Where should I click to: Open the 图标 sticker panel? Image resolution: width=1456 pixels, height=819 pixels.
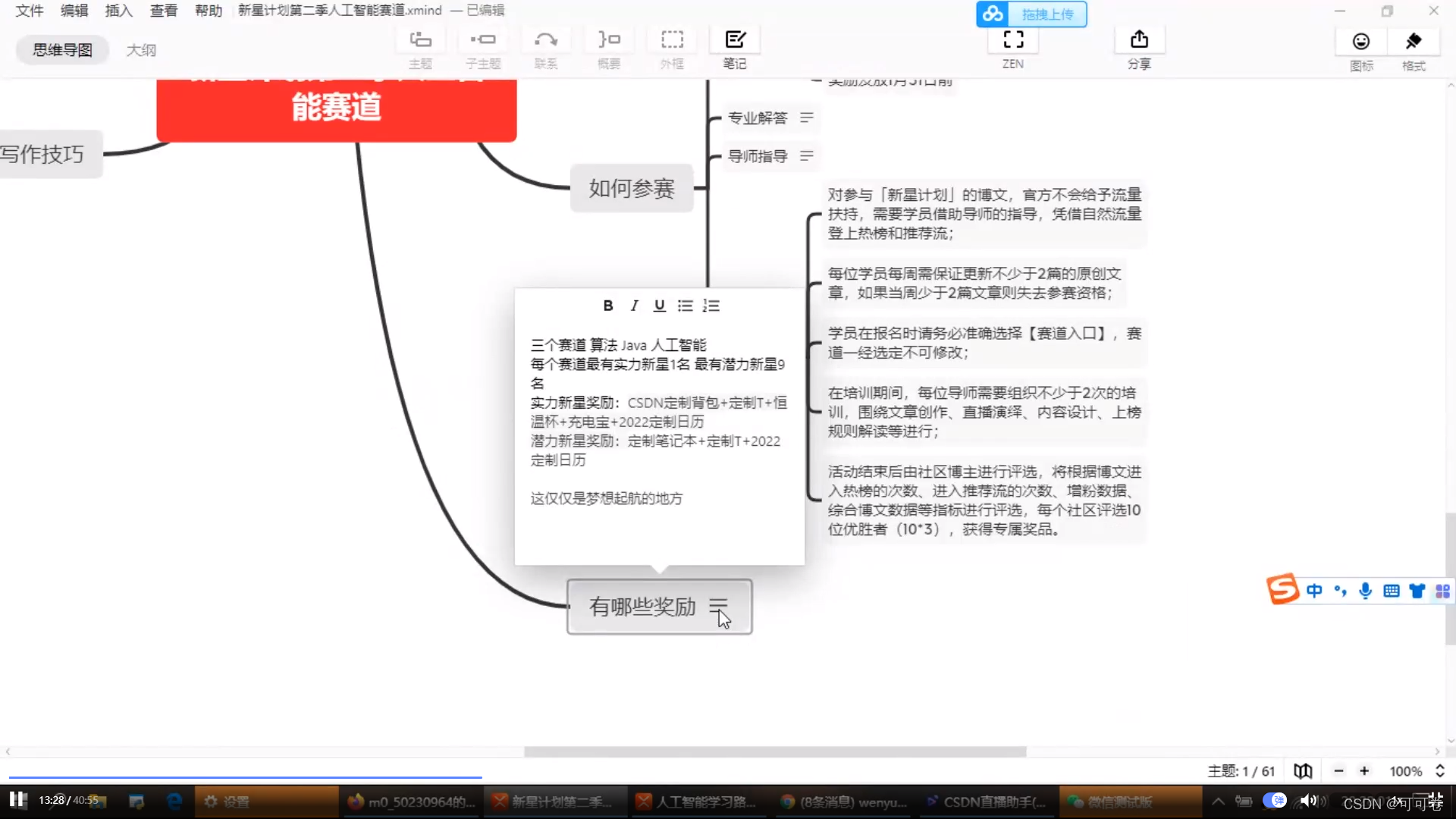(x=1361, y=42)
